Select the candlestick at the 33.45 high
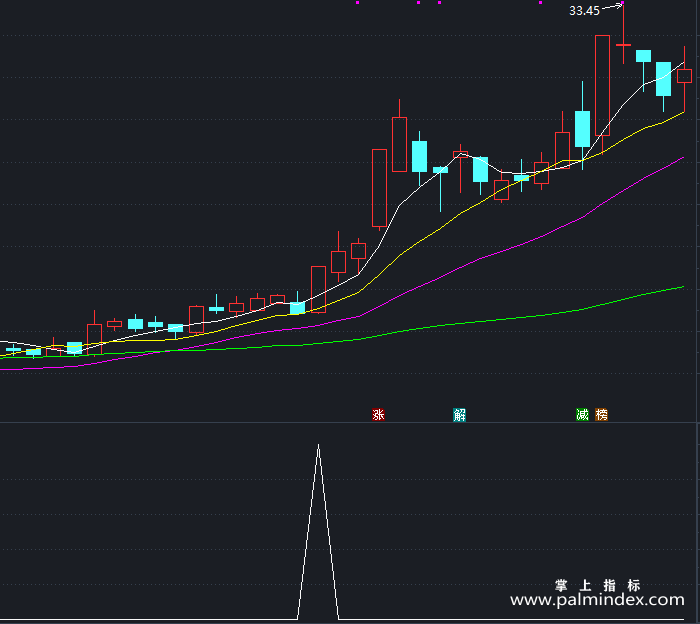 (x=623, y=45)
